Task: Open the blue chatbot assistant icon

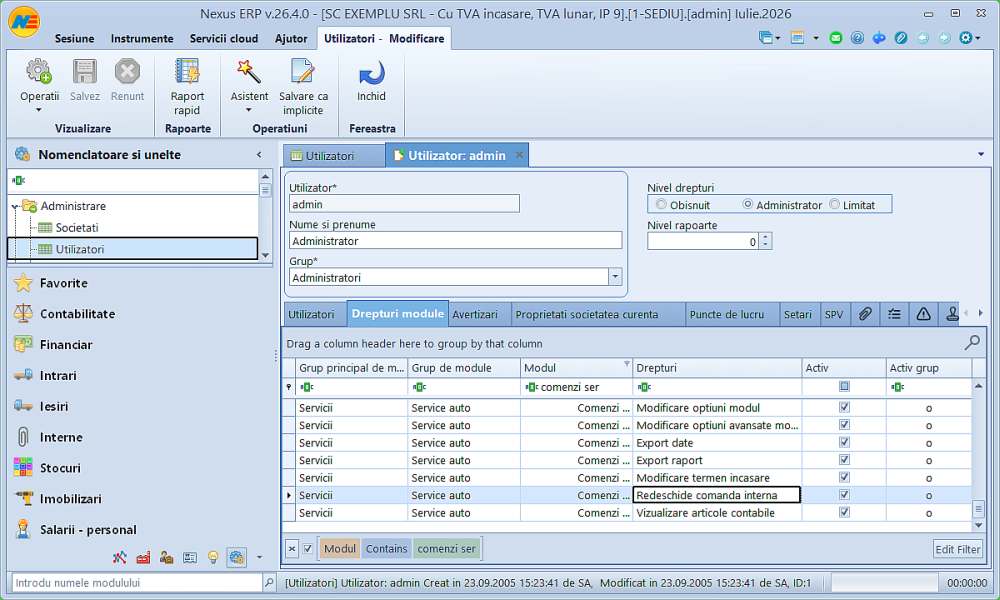Action: 879,38
